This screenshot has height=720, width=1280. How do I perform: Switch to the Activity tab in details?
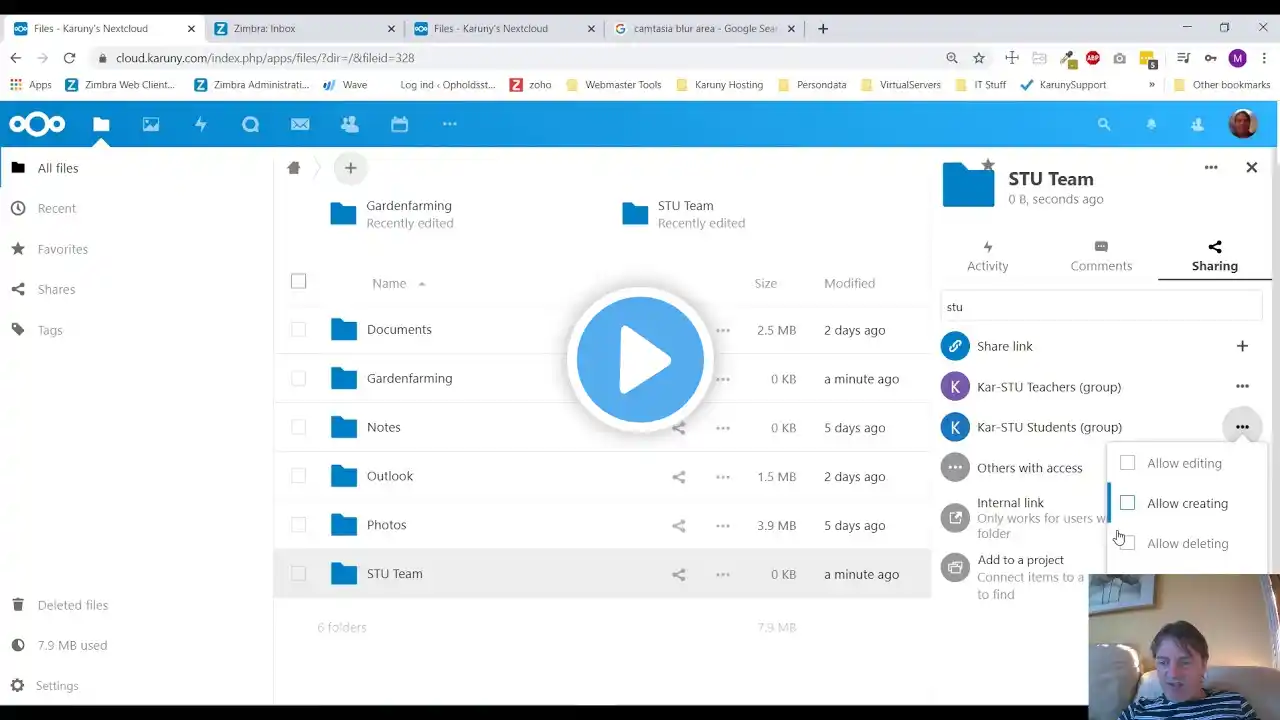988,256
